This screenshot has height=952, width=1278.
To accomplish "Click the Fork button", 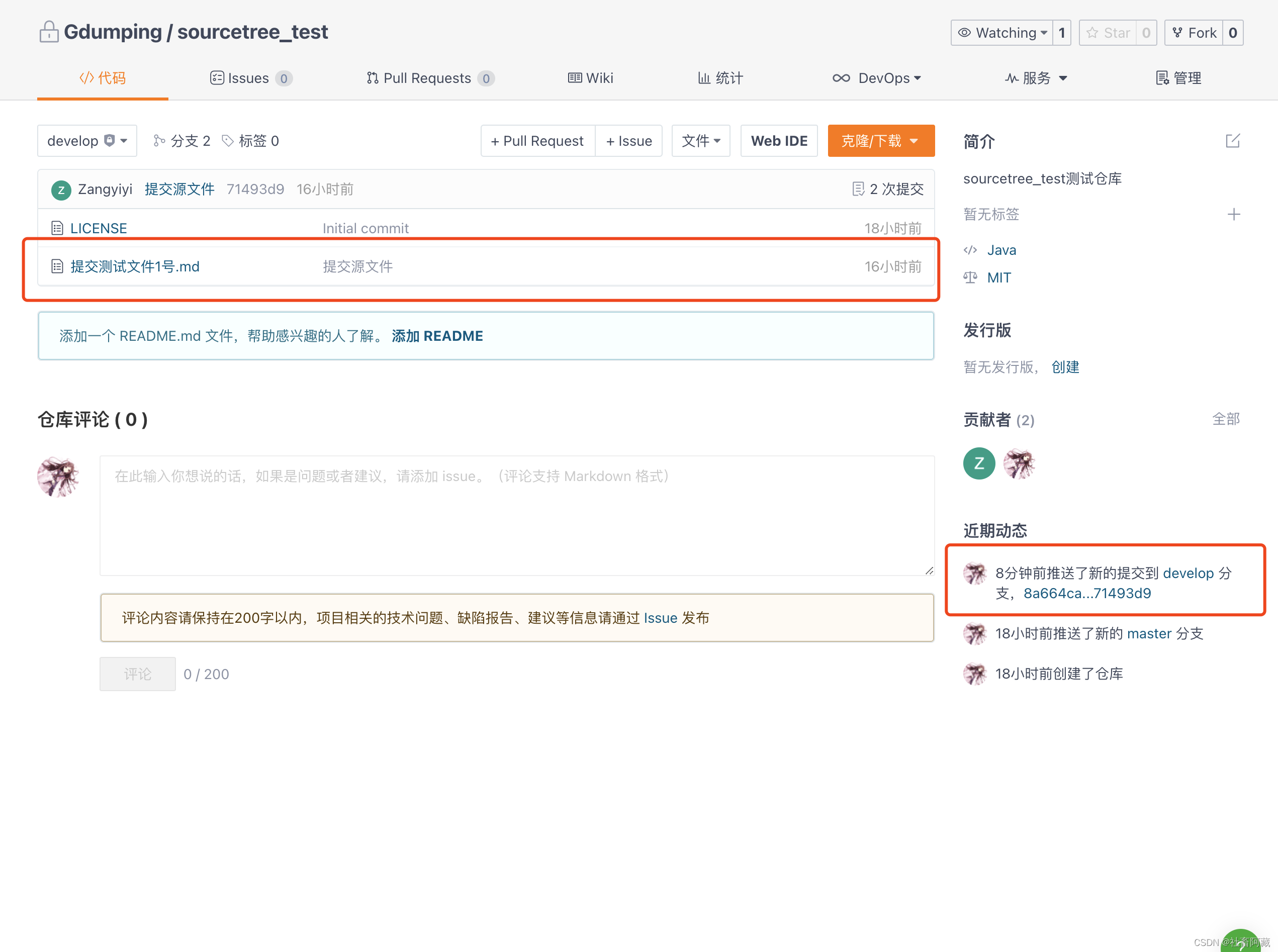I will [x=1194, y=33].
